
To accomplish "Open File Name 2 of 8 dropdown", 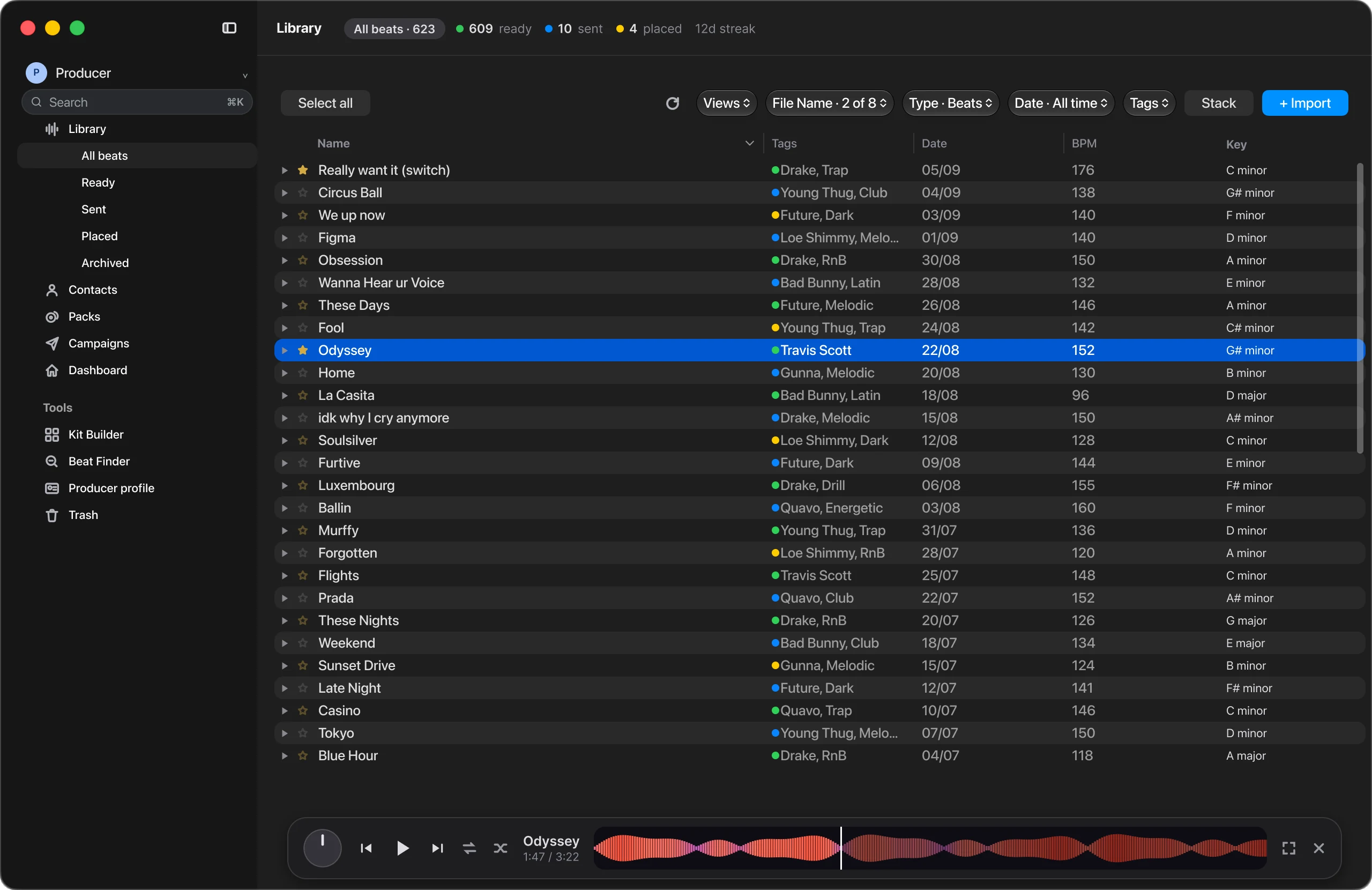I will 829,103.
